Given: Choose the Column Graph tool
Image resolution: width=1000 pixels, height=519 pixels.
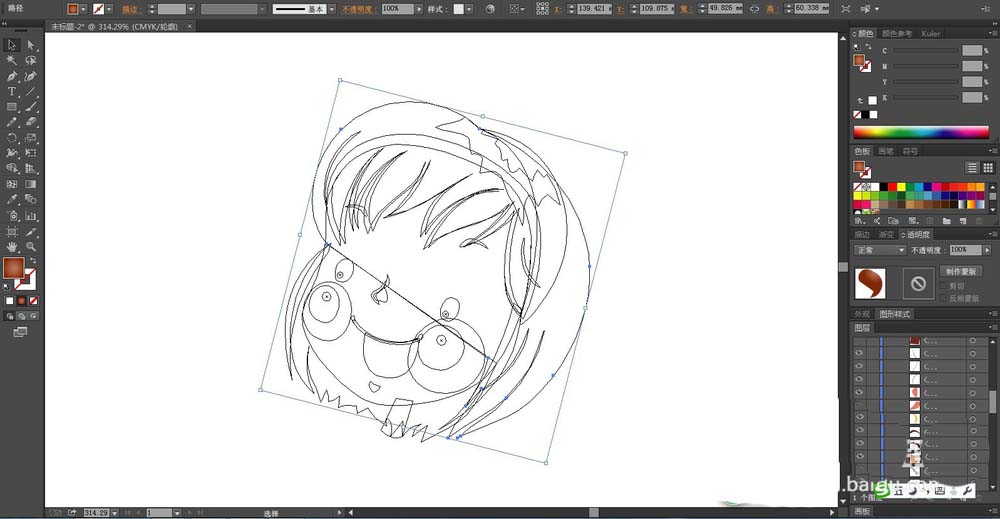Looking at the screenshot, I should tap(31, 216).
